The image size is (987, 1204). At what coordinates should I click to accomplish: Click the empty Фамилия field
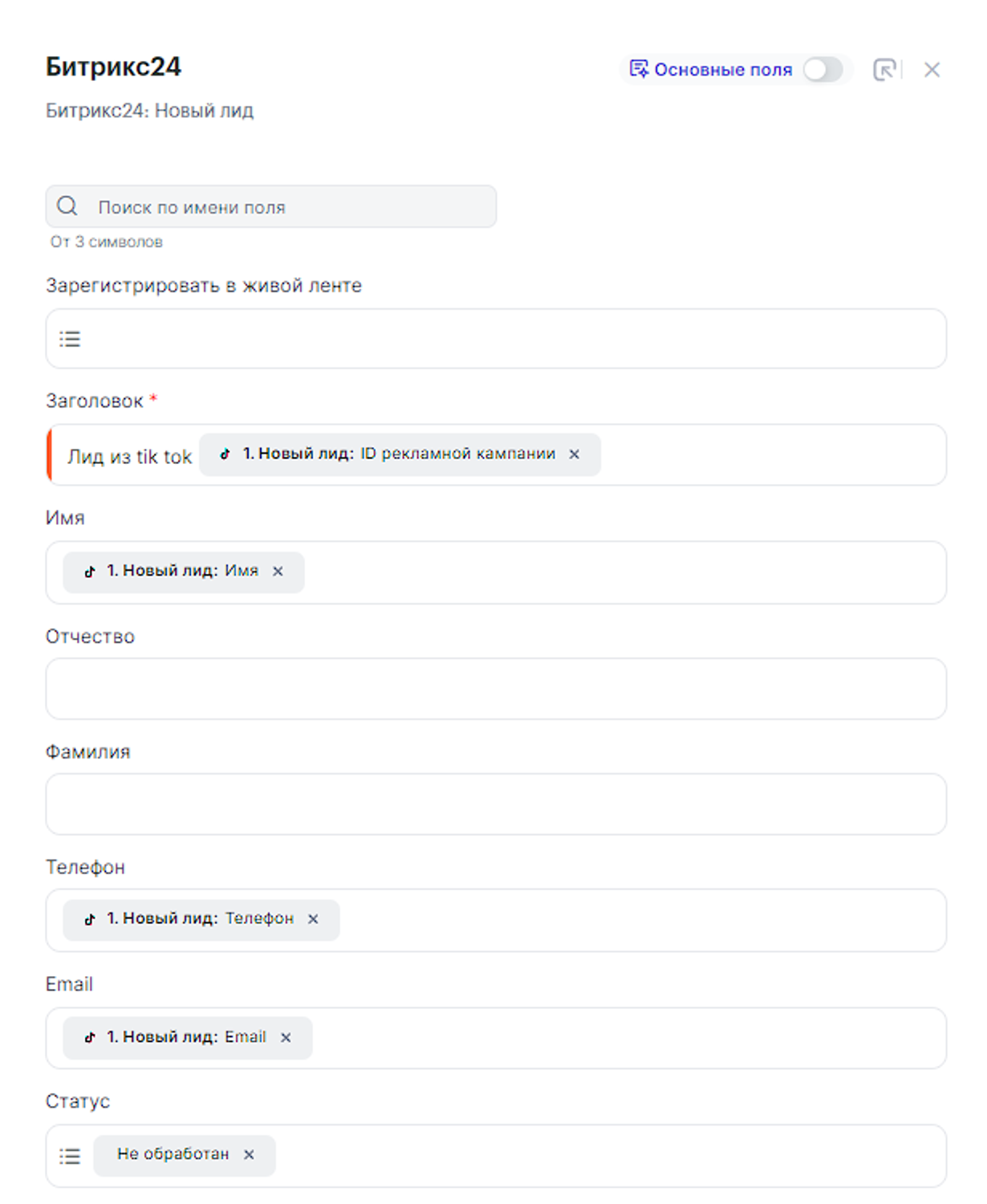click(495, 804)
